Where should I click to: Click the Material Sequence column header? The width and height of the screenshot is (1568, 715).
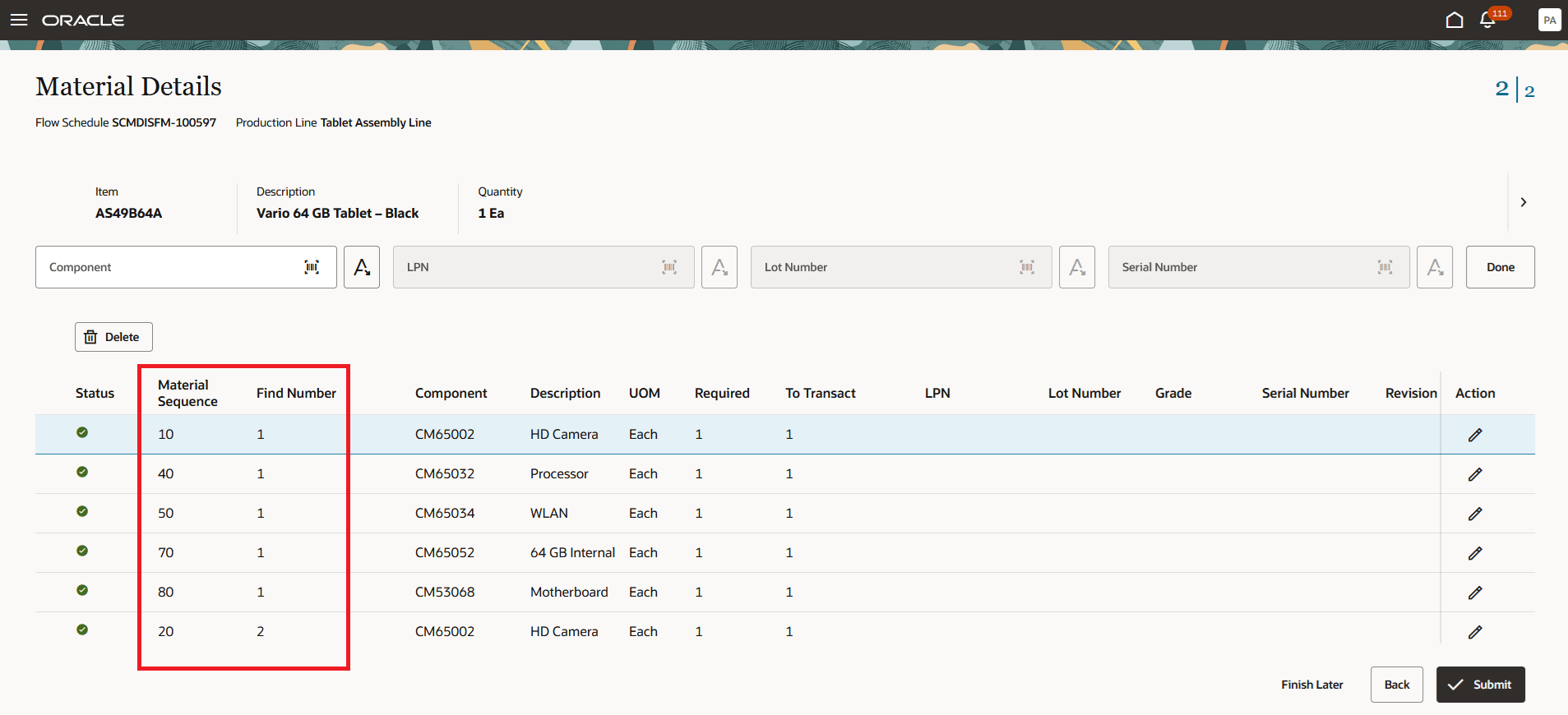[187, 393]
